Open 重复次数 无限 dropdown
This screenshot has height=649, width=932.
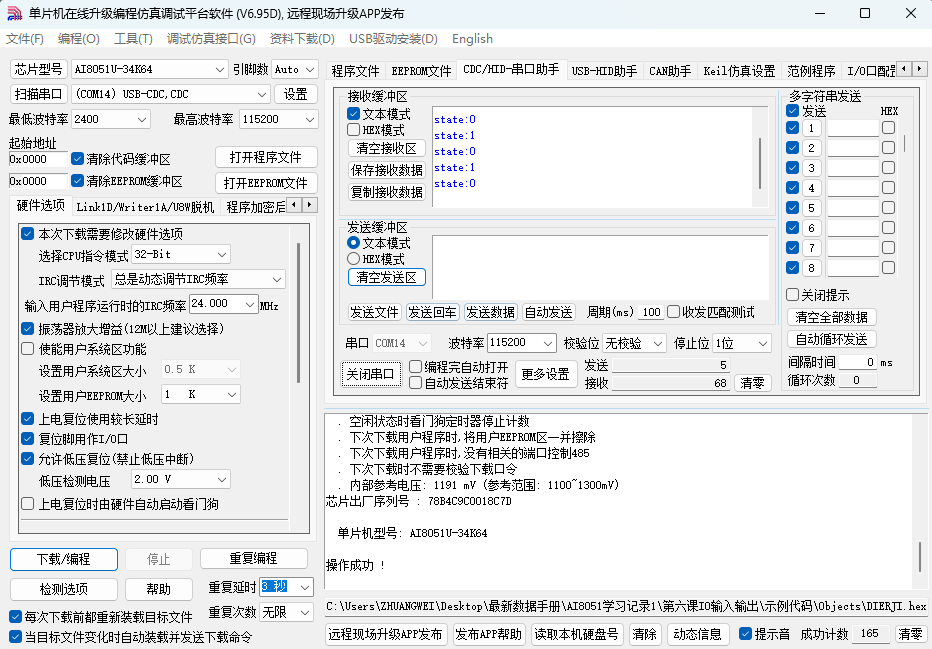[286, 612]
